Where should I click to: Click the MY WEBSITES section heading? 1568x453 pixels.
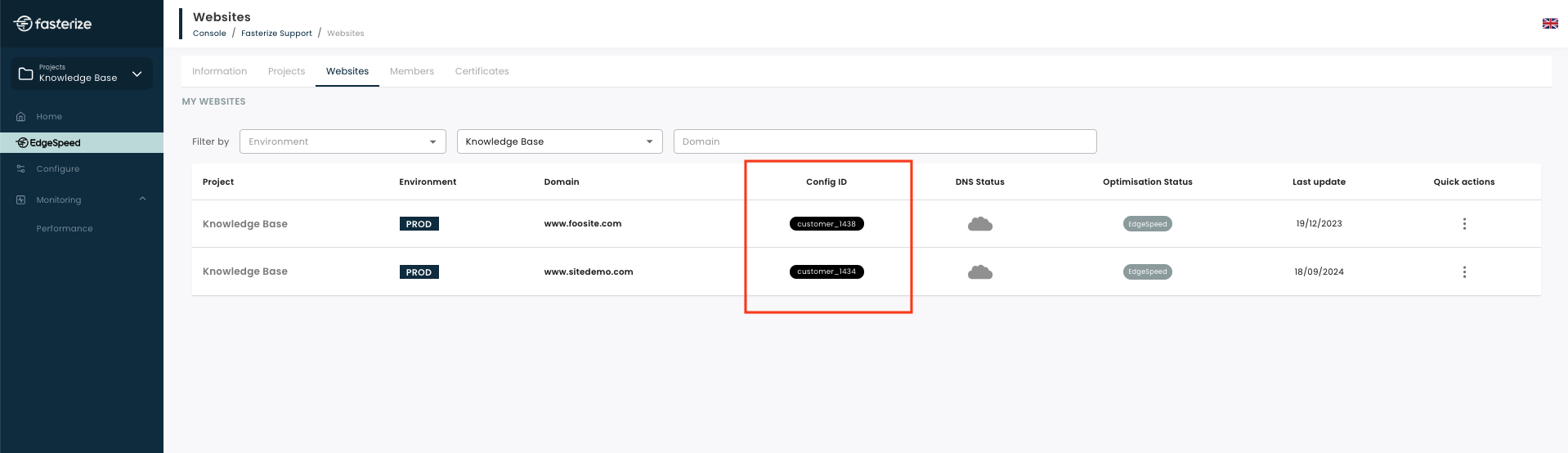(x=213, y=101)
